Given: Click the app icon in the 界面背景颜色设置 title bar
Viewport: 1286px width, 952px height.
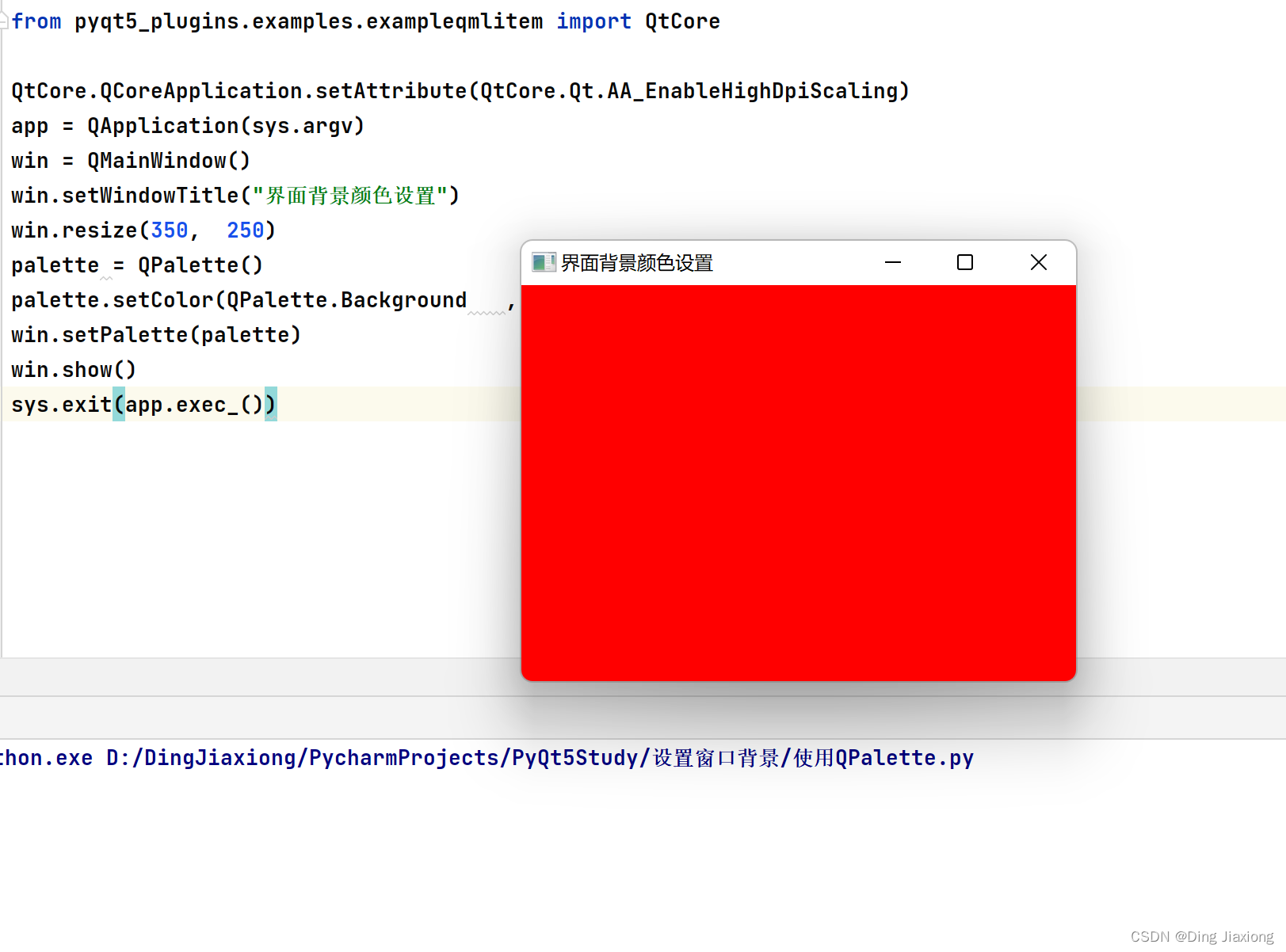Looking at the screenshot, I should tap(544, 262).
